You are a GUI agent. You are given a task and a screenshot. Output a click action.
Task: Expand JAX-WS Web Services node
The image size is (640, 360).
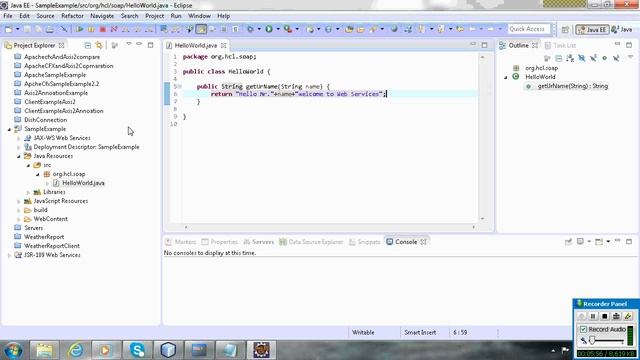[19, 138]
